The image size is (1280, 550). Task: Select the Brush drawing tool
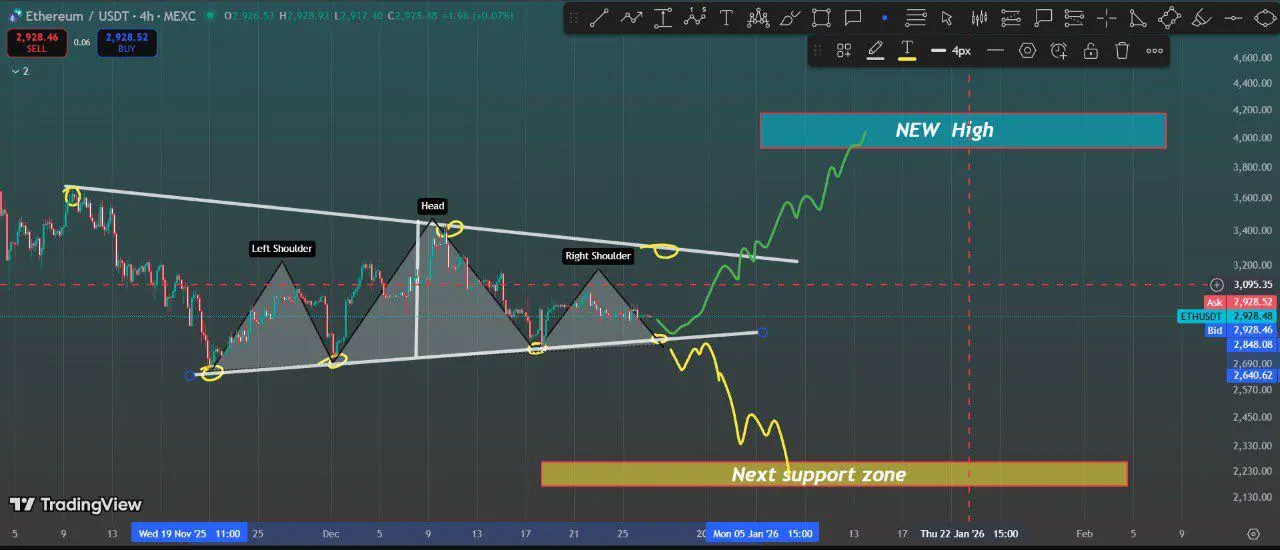[x=790, y=18]
